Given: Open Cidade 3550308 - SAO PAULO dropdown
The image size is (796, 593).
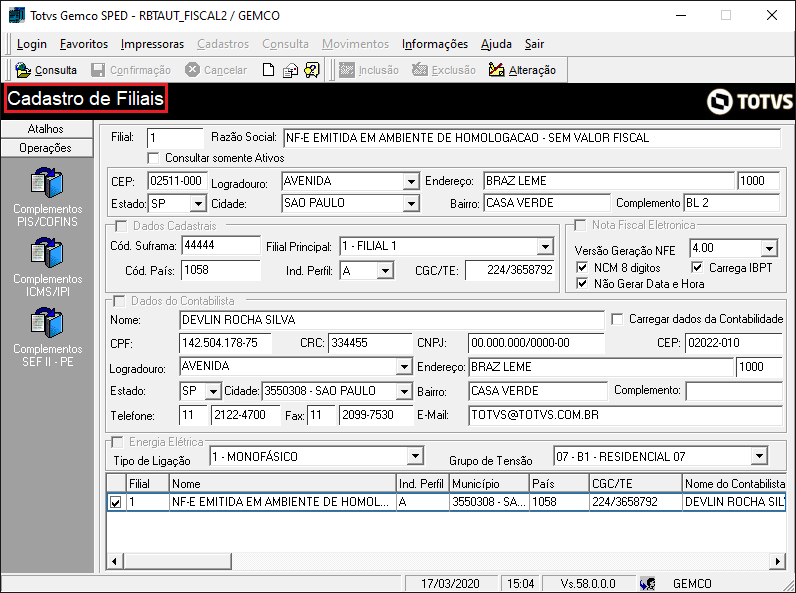Looking at the screenshot, I should (404, 391).
